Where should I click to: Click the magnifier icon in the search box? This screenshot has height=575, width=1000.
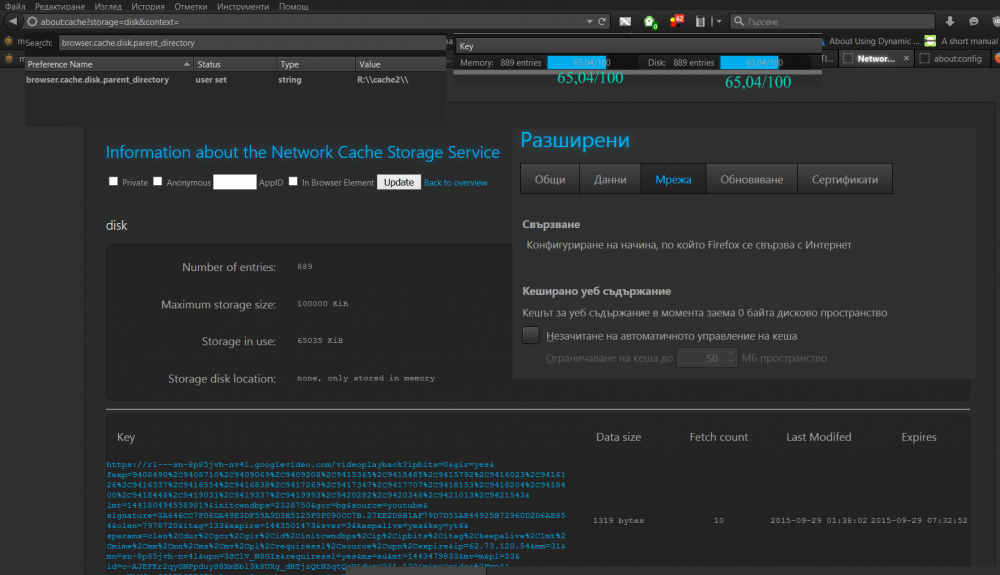tap(739, 21)
